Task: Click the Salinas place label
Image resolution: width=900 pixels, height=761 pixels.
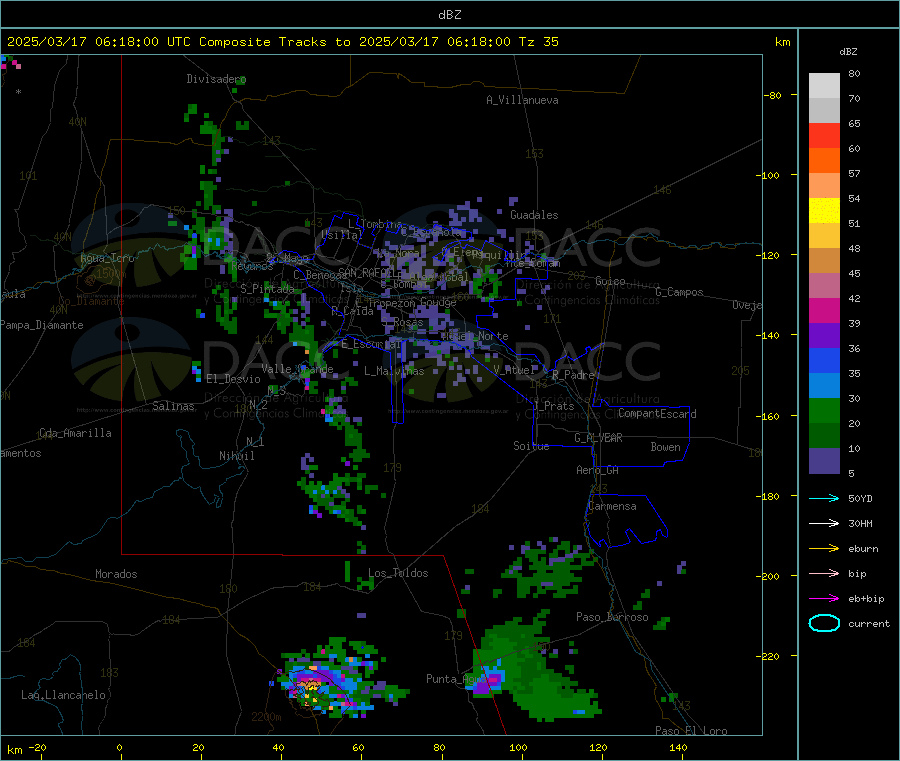Action: point(173,406)
